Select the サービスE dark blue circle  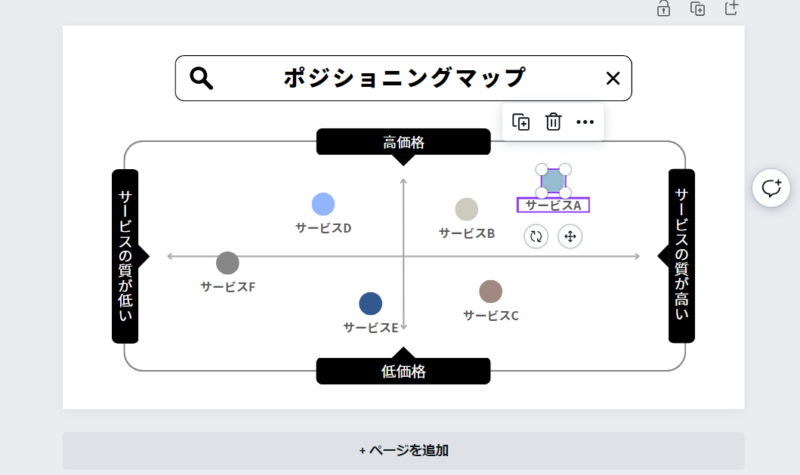tap(370, 304)
